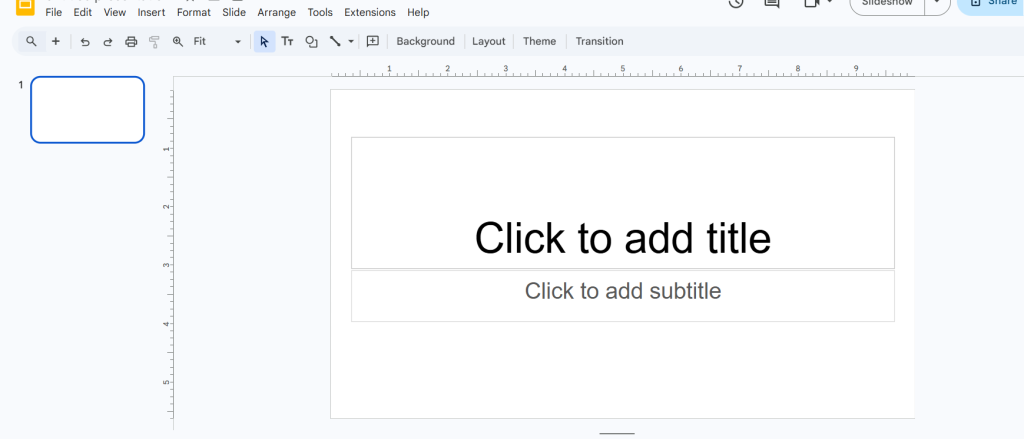The height and width of the screenshot is (439, 1024).
Task: Open the Theme panel
Action: pyautogui.click(x=539, y=41)
